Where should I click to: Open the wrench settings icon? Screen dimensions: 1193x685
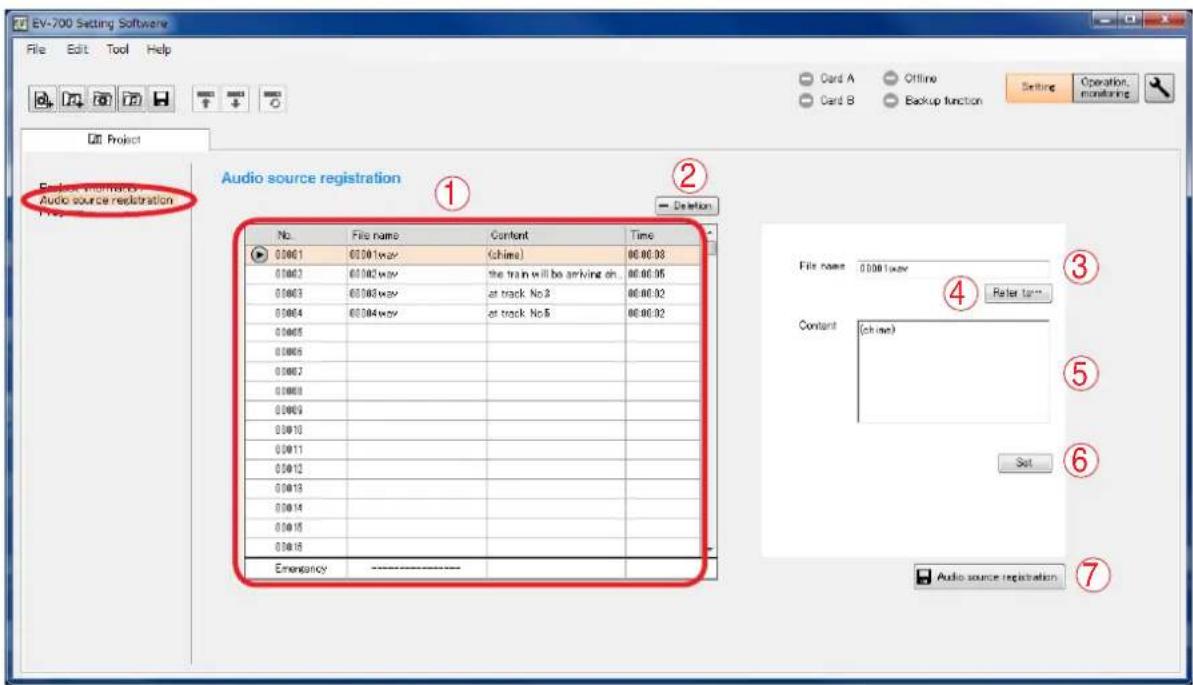tap(1159, 88)
